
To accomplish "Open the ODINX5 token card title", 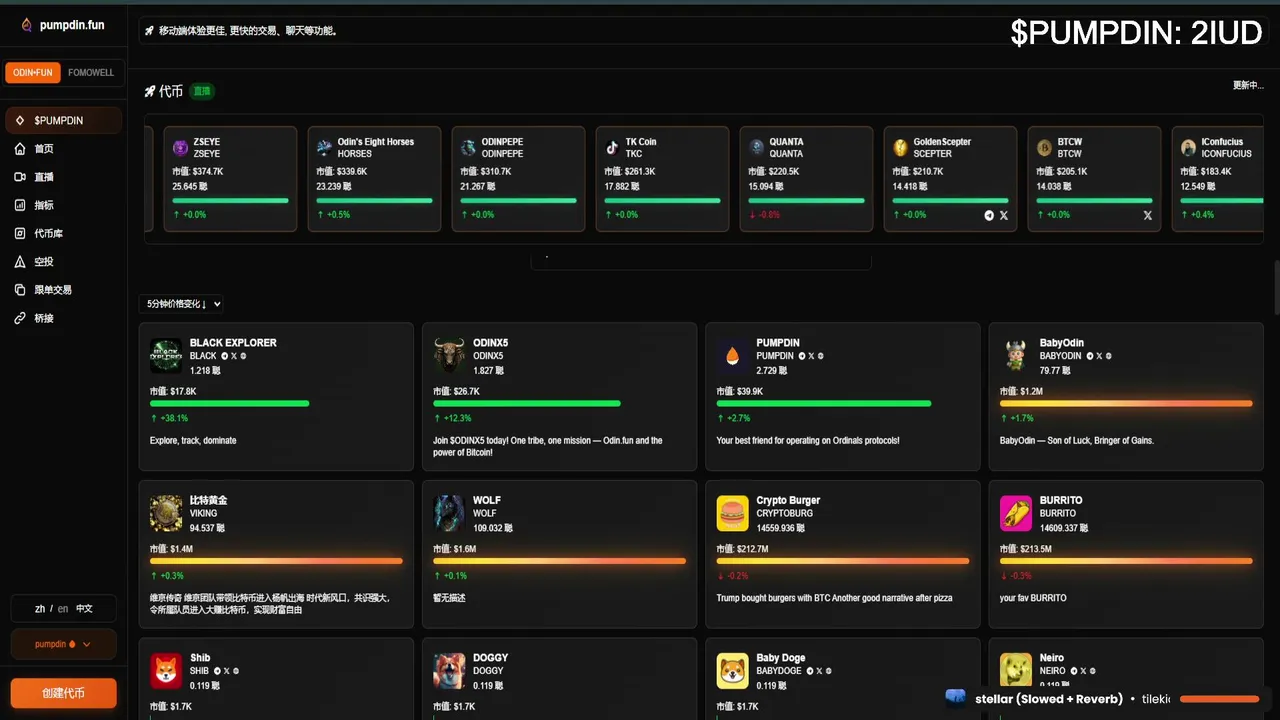I will [491, 343].
